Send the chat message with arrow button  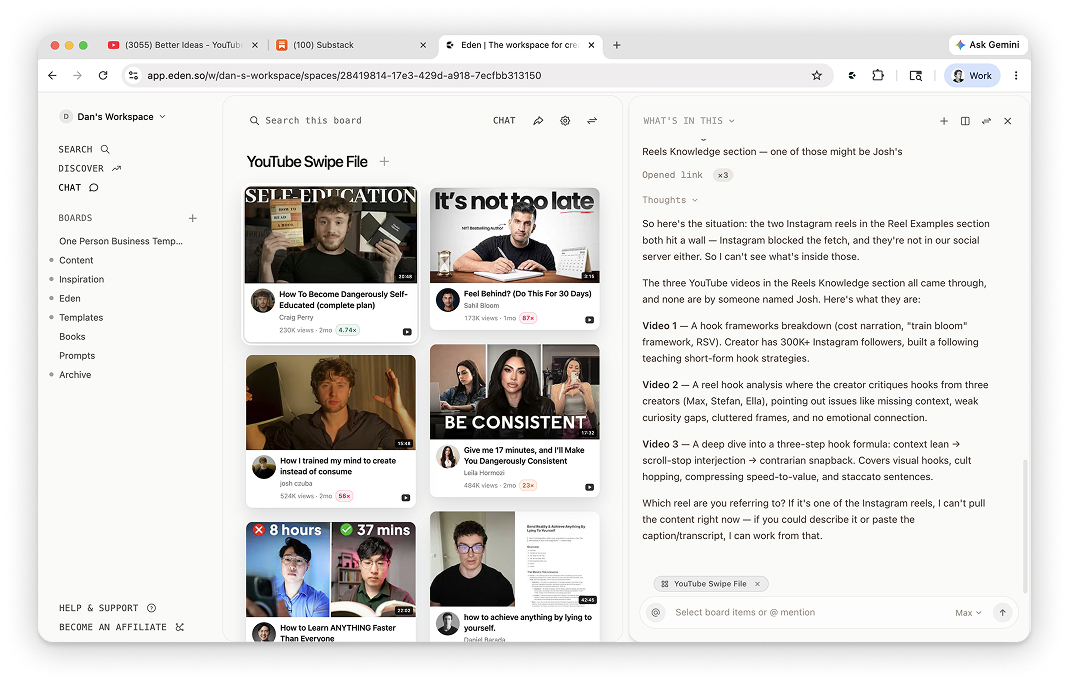click(1002, 612)
